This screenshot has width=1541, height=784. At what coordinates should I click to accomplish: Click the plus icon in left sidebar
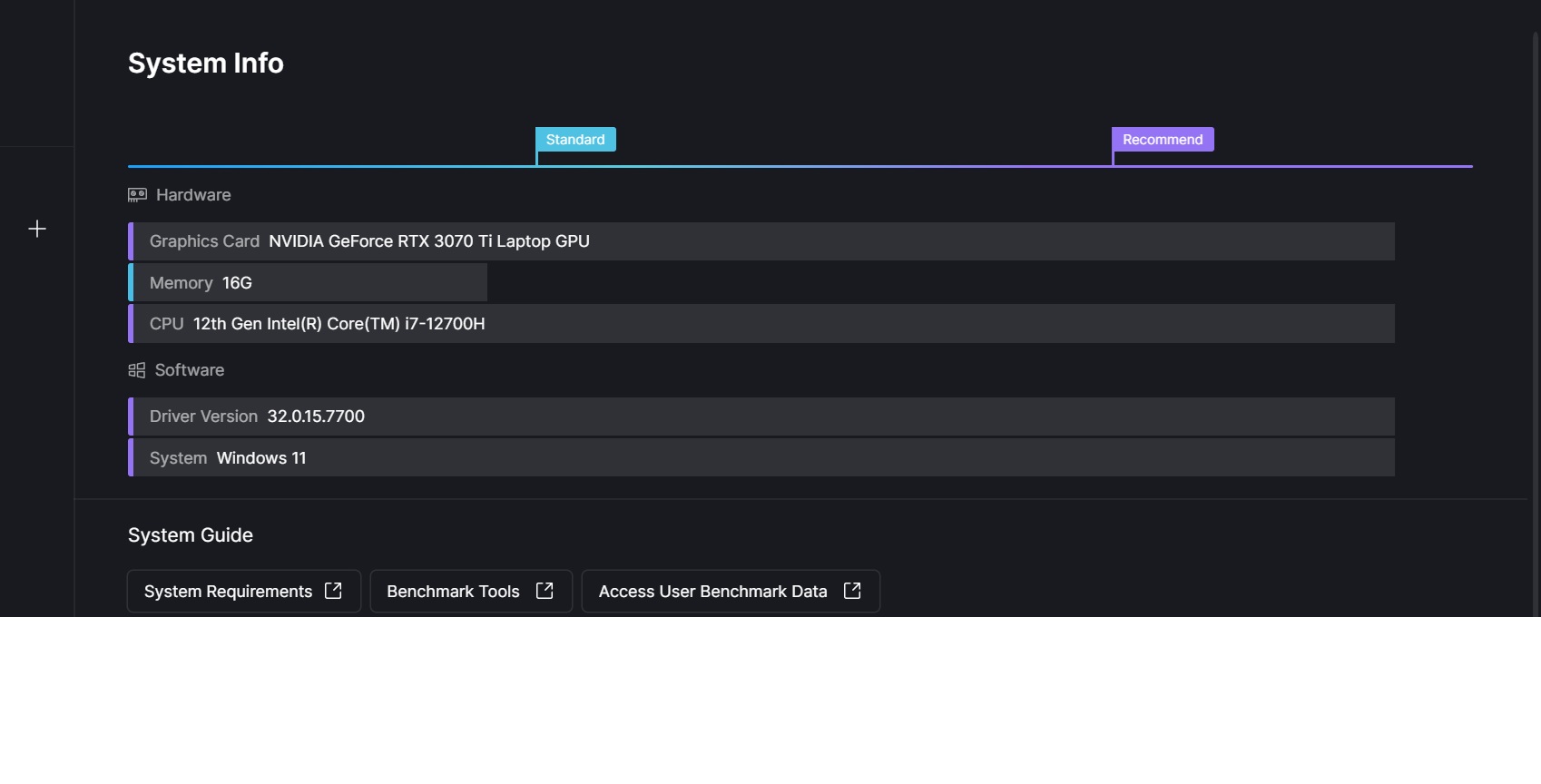(x=37, y=229)
